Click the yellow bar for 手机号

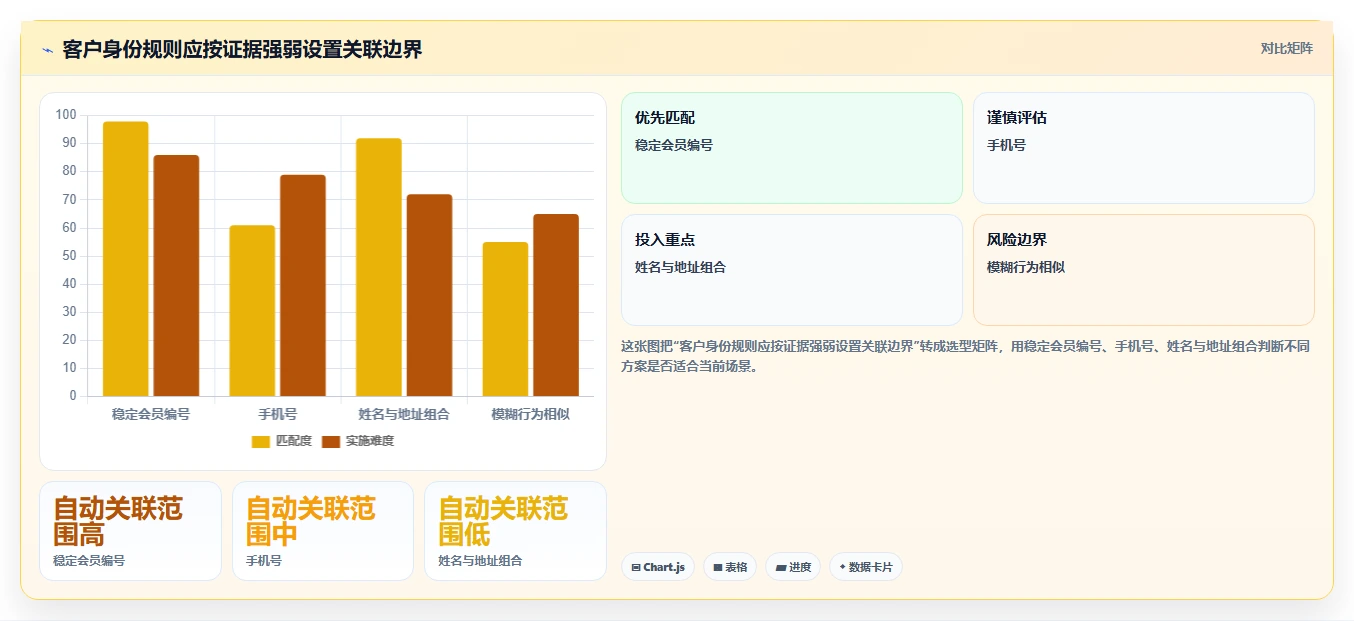tap(252, 311)
